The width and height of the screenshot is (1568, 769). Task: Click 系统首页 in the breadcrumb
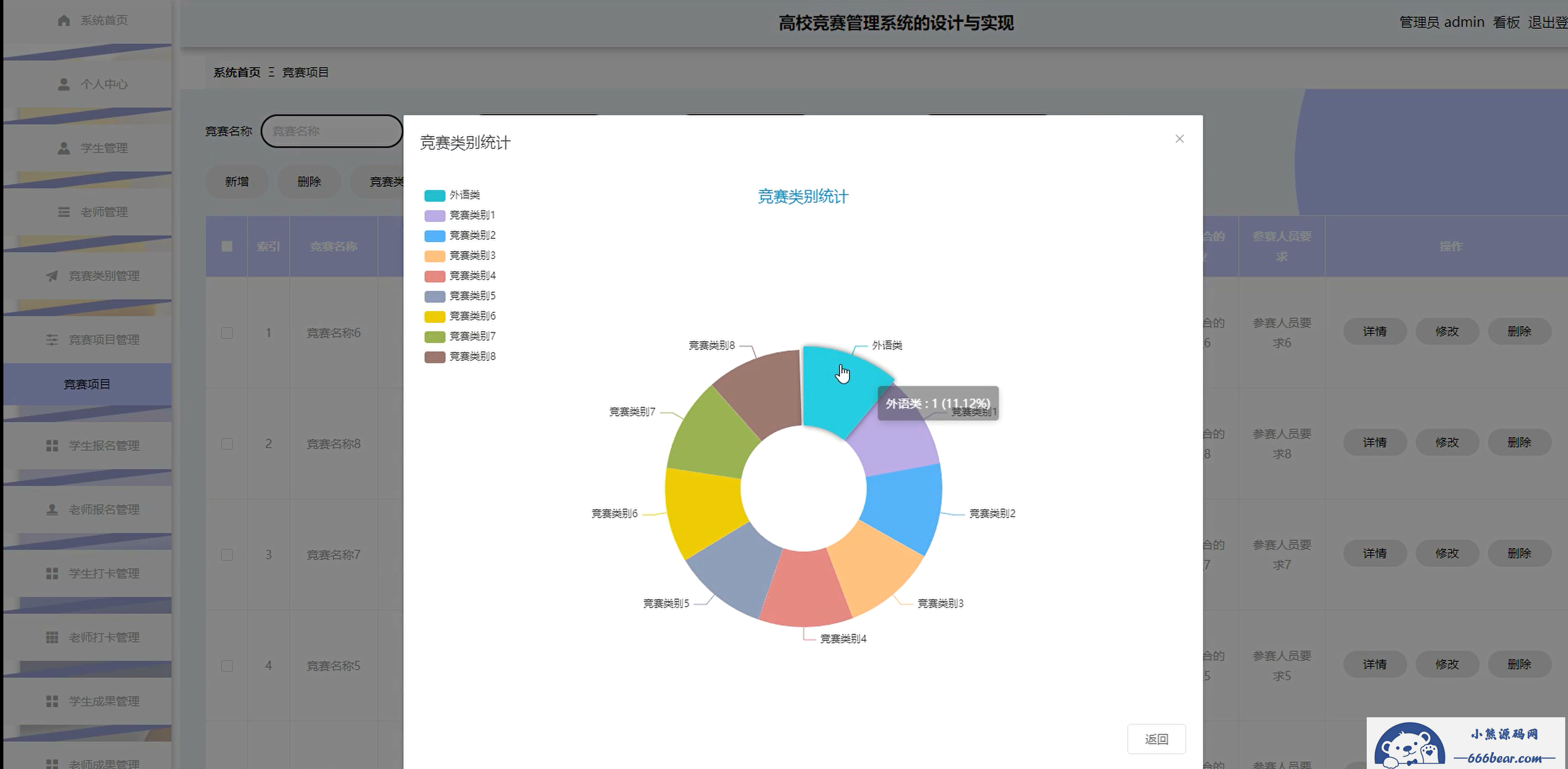click(x=237, y=73)
